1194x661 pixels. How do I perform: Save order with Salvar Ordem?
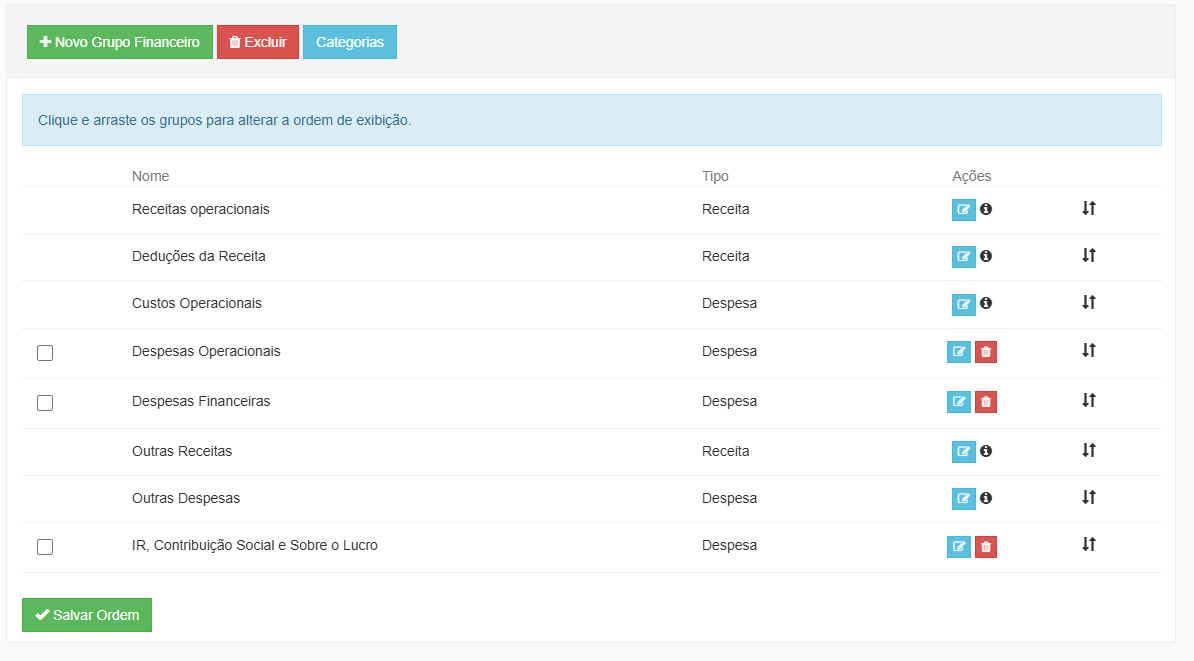click(x=87, y=615)
